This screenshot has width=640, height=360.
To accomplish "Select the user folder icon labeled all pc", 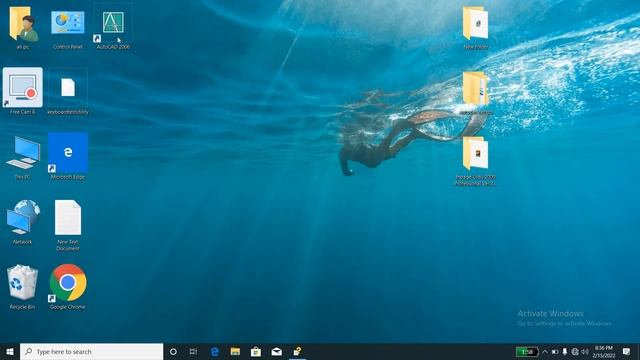I will 23,28.
